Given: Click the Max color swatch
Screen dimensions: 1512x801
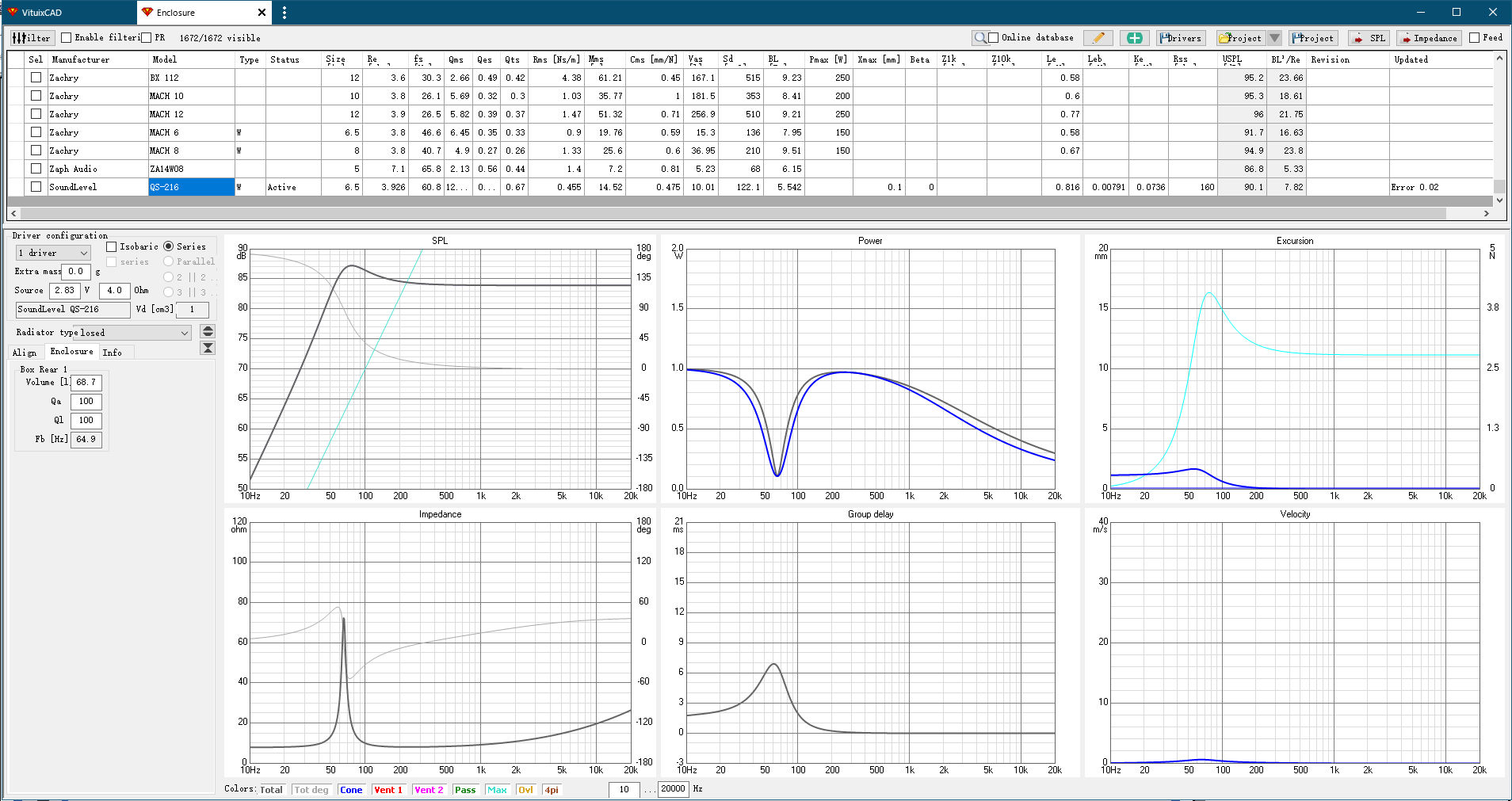Looking at the screenshot, I should [x=497, y=790].
